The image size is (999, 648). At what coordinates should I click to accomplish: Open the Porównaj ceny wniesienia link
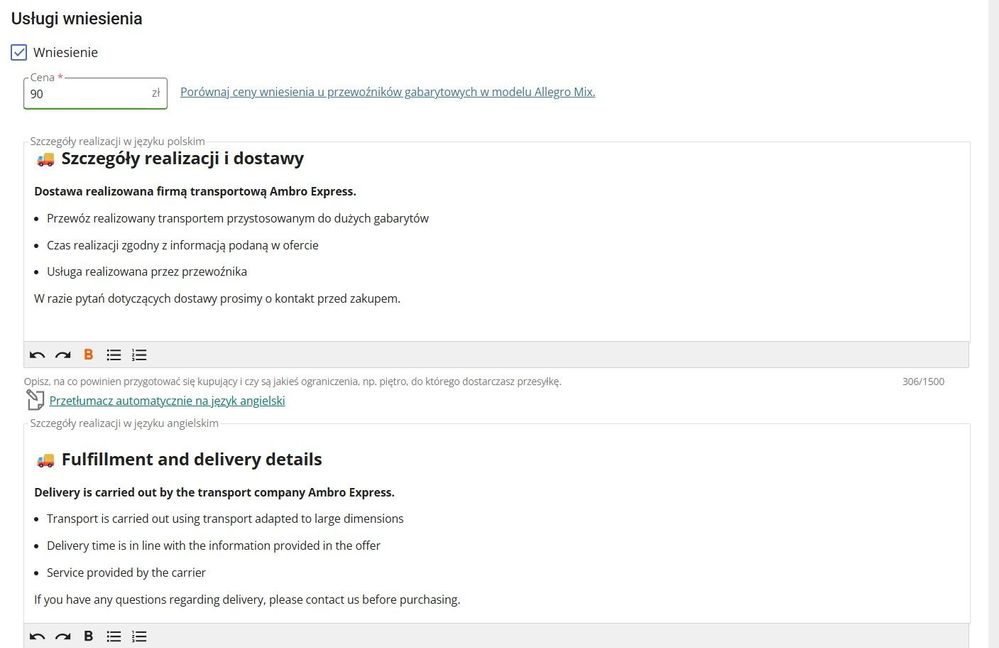(x=387, y=92)
